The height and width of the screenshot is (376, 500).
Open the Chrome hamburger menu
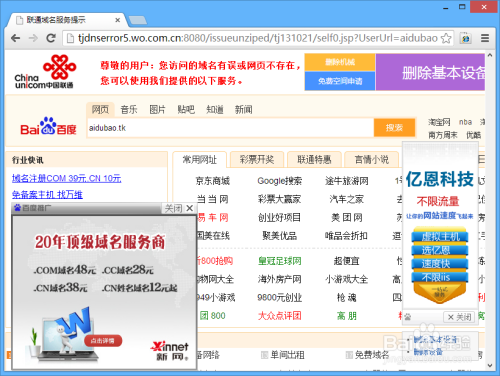pyautogui.click(x=485, y=38)
